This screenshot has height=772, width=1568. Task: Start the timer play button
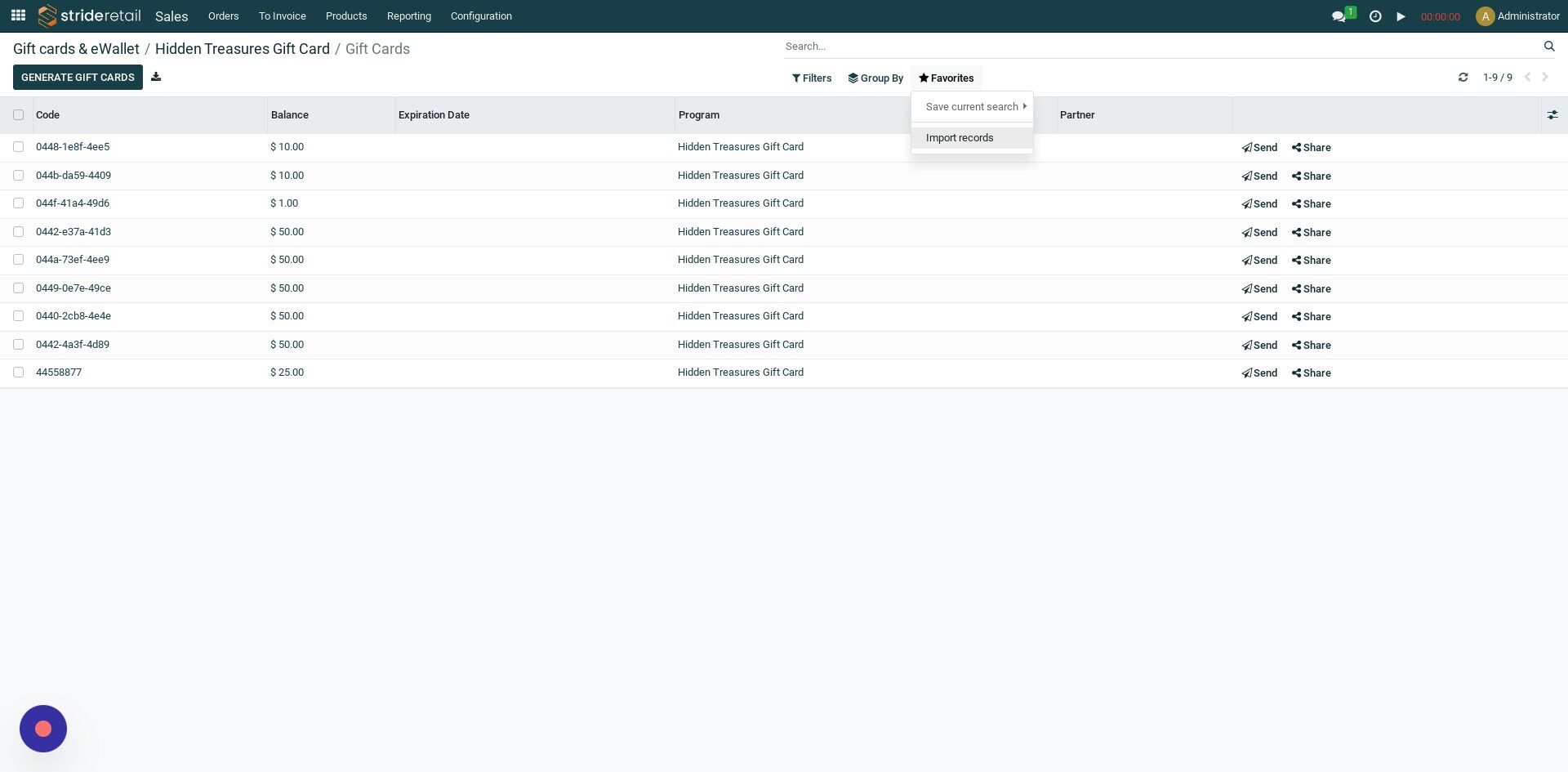tap(1401, 16)
